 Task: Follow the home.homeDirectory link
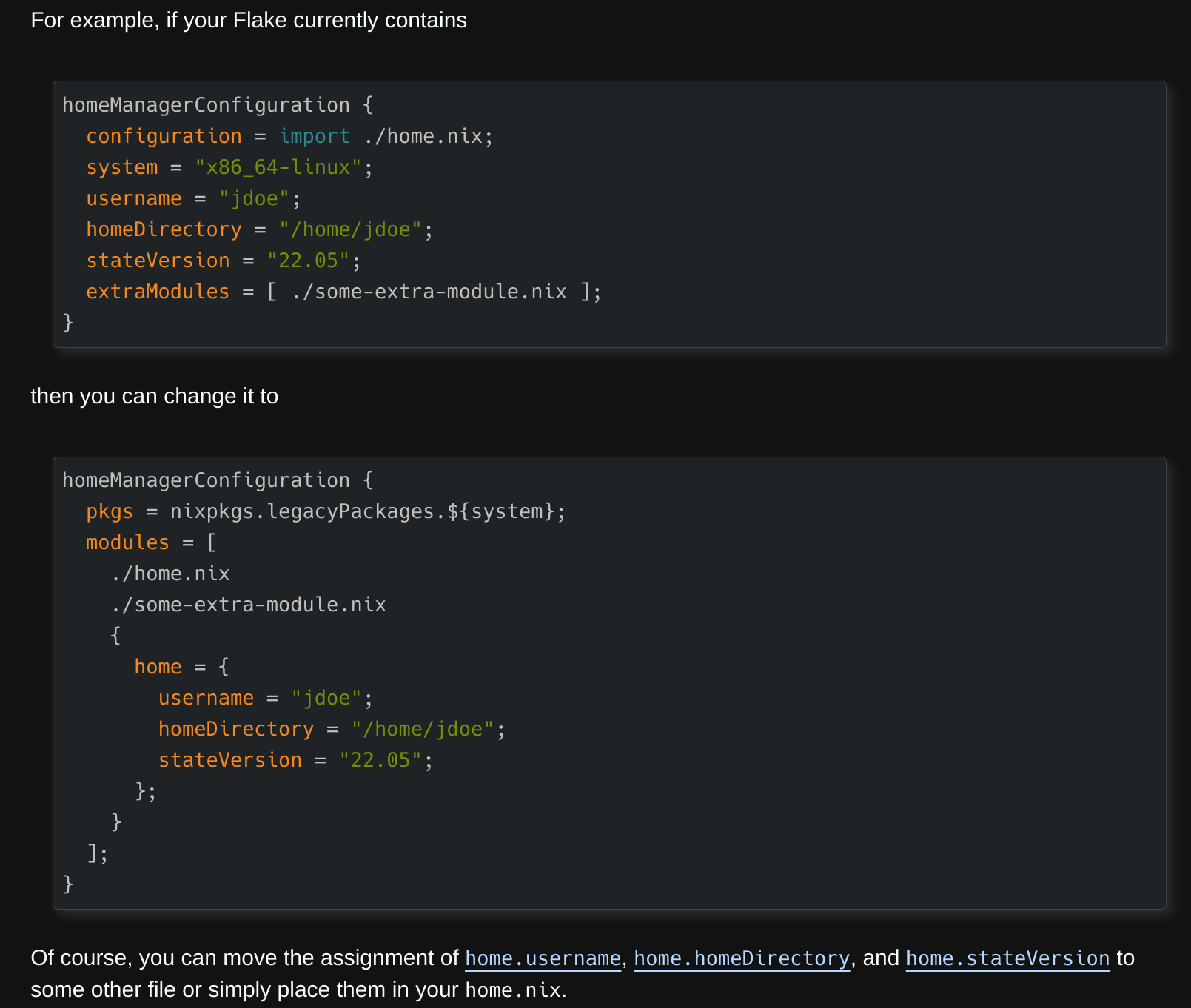click(x=742, y=958)
